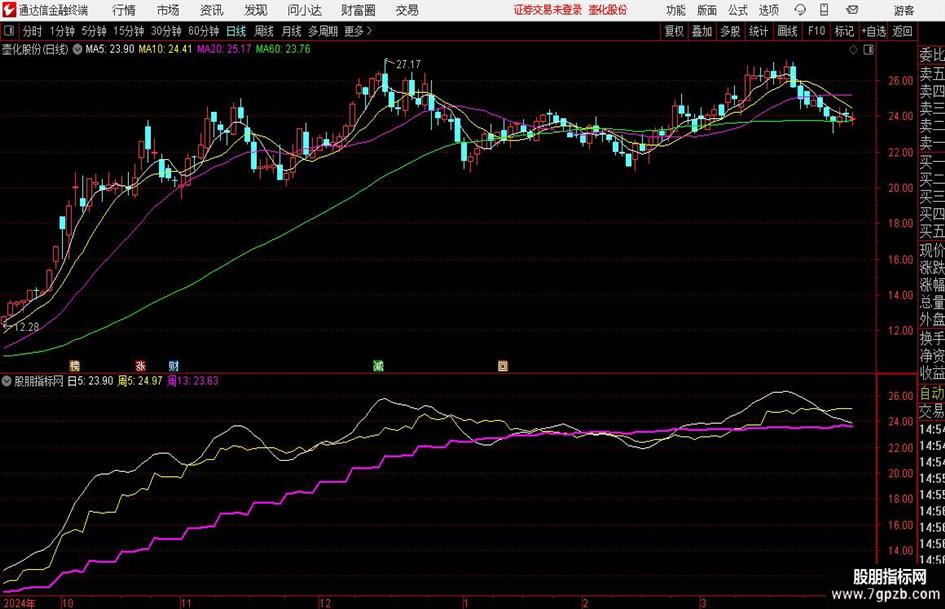945x609 pixels.
Task: Click the 27.17 high price label
Action: (x=409, y=64)
